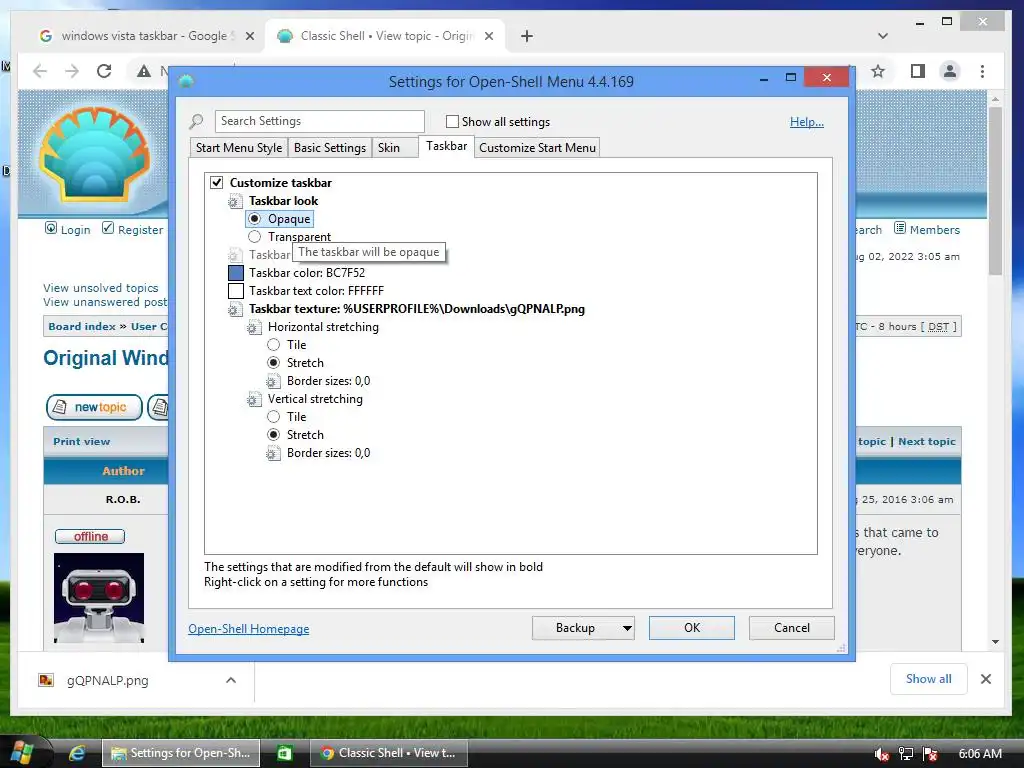Image resolution: width=1024 pixels, height=768 pixels.
Task: Bookmark this page with star icon
Action: click(878, 71)
